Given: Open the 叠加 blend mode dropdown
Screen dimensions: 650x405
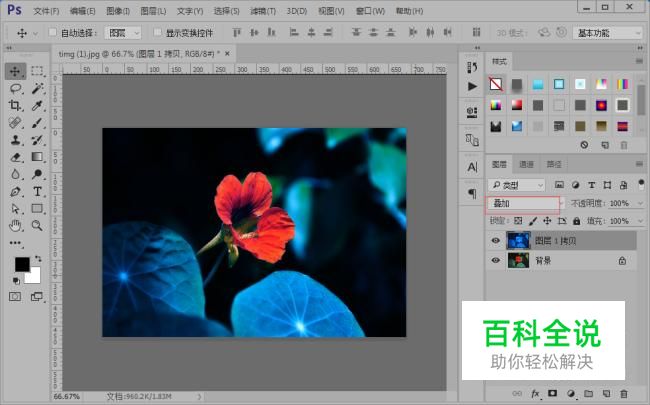Looking at the screenshot, I should point(524,204).
